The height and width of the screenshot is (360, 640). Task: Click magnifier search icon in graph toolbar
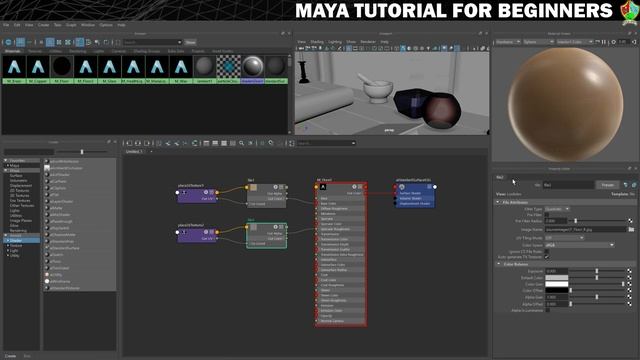pyautogui.click(x=242, y=143)
